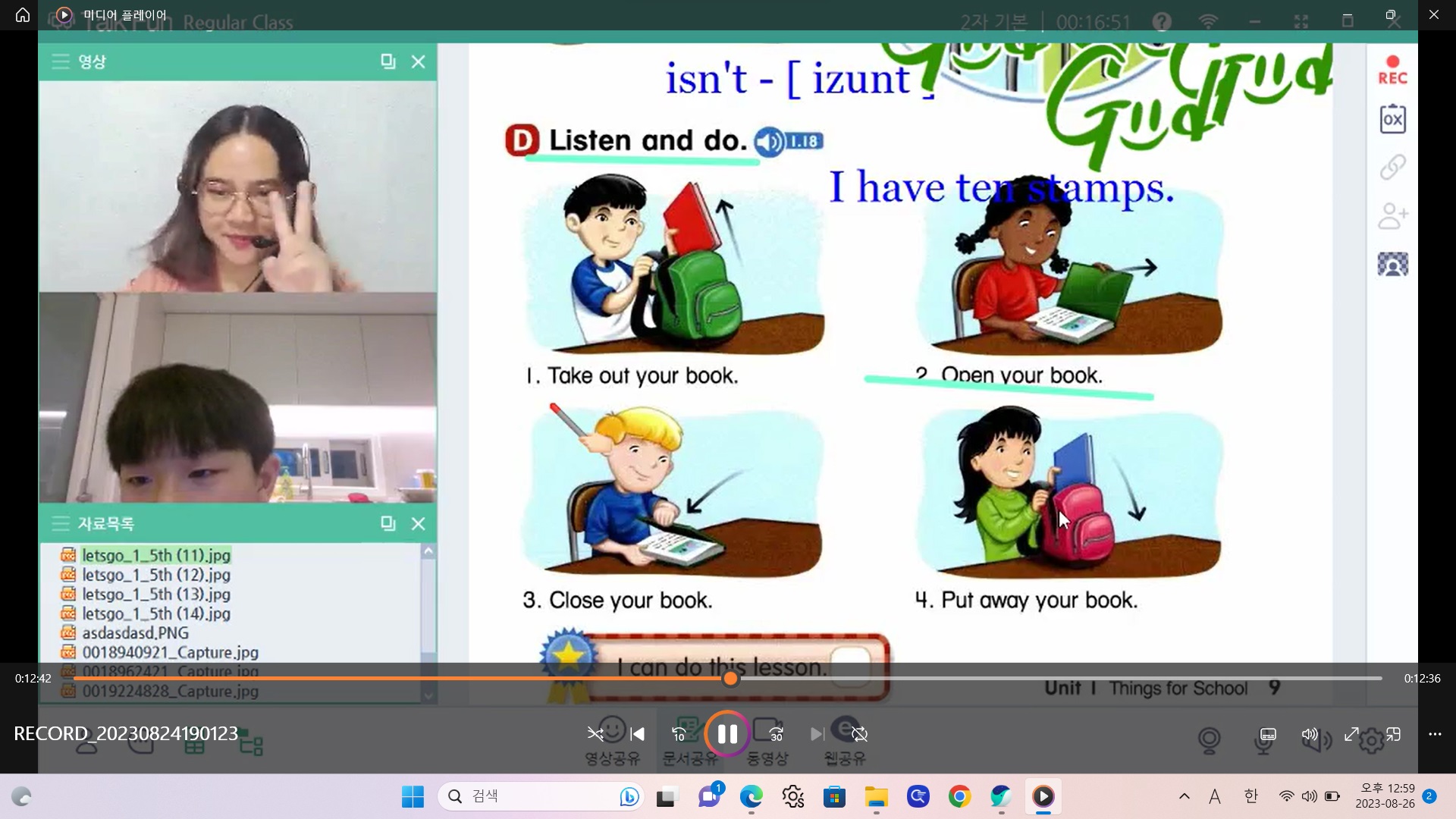Open player volume control
The height and width of the screenshot is (819, 1456).
tap(1310, 734)
